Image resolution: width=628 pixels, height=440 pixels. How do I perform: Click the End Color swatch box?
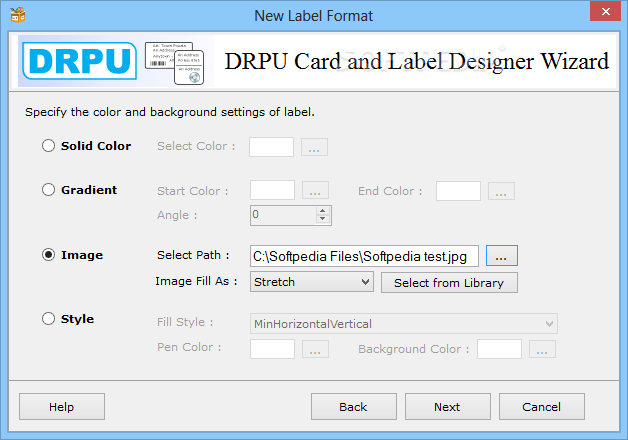(458, 191)
